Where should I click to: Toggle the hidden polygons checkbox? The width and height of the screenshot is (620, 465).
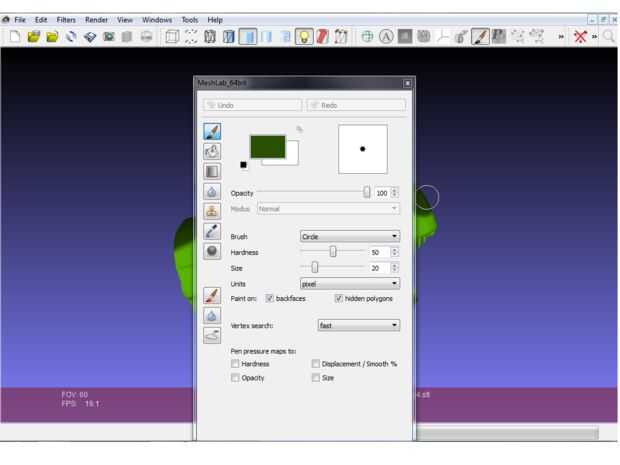point(338,299)
